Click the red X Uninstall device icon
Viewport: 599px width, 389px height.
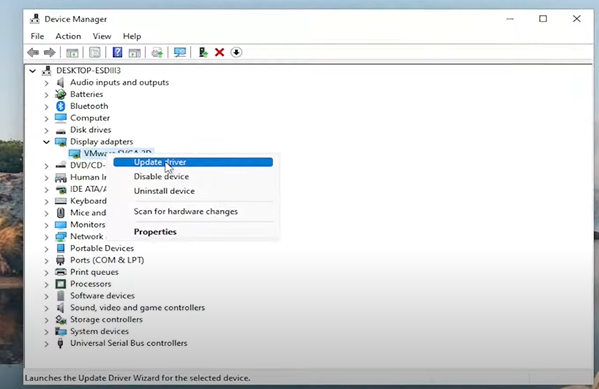219,52
